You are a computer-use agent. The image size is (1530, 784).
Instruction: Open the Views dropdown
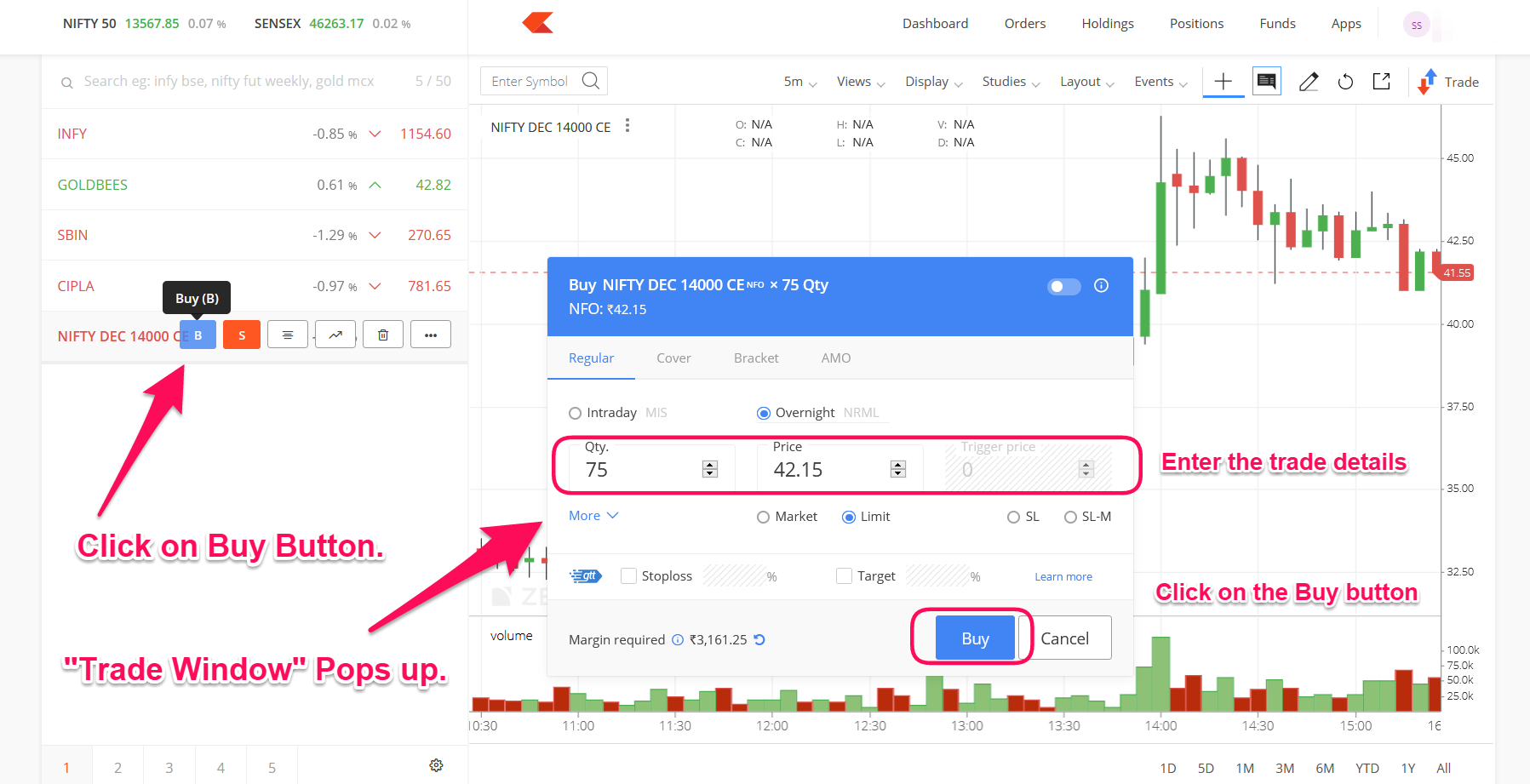[x=861, y=82]
